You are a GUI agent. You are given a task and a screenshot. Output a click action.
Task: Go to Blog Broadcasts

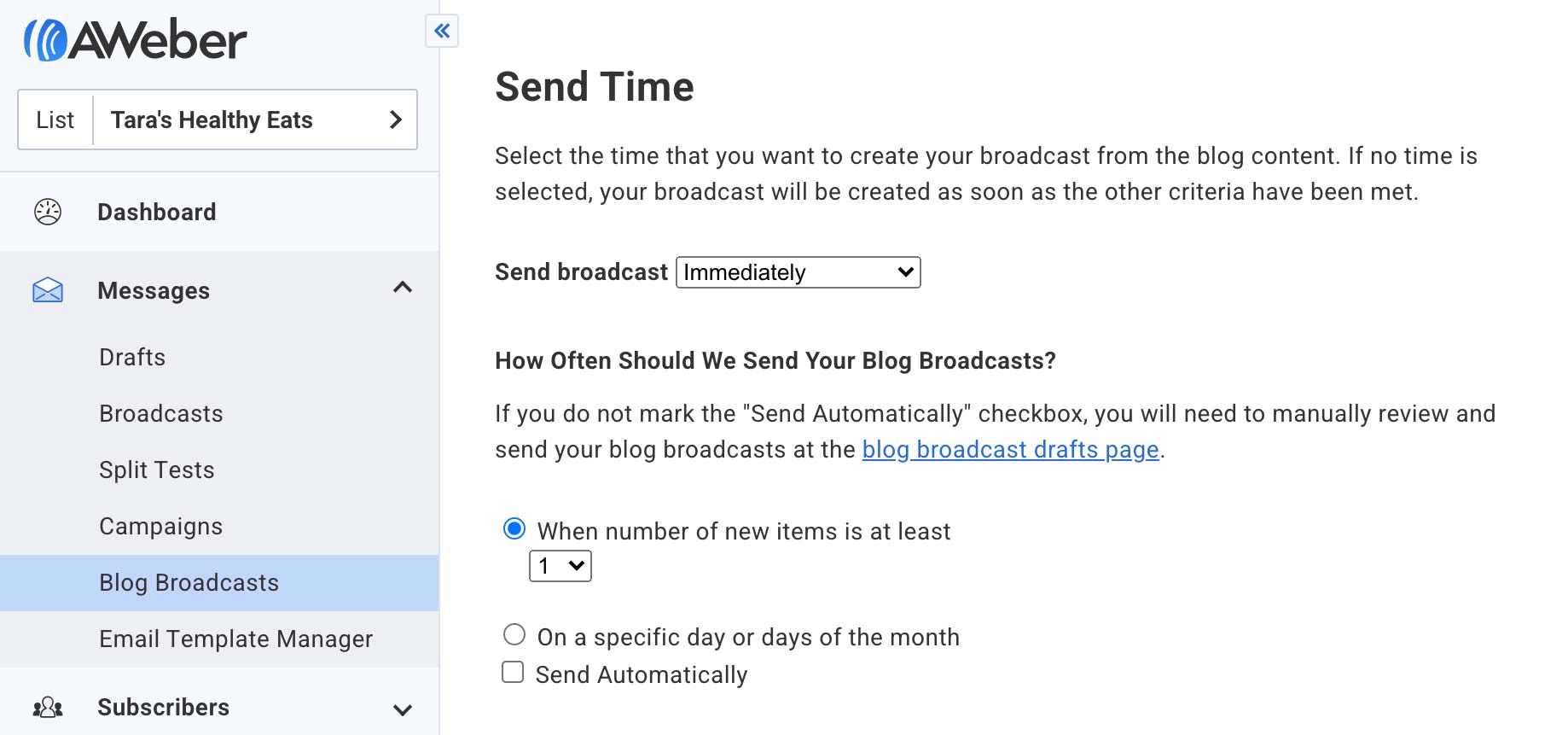coord(189,582)
